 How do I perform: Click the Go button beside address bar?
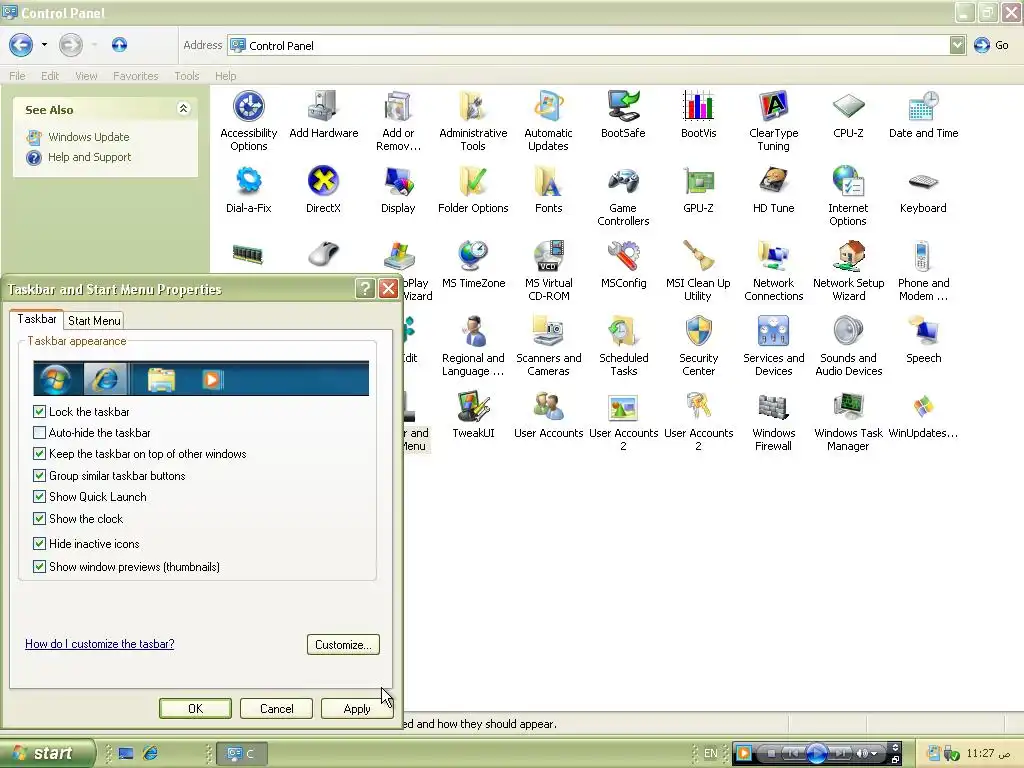click(991, 45)
